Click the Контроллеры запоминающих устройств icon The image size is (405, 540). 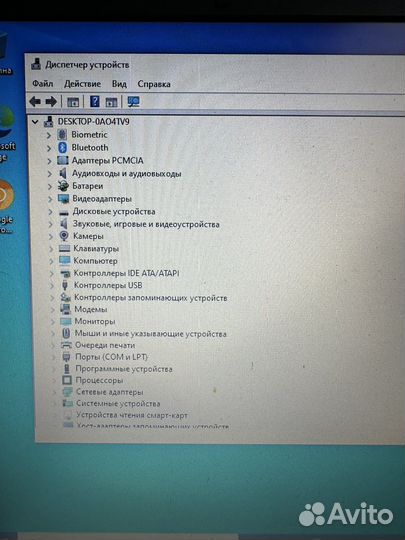[65, 298]
